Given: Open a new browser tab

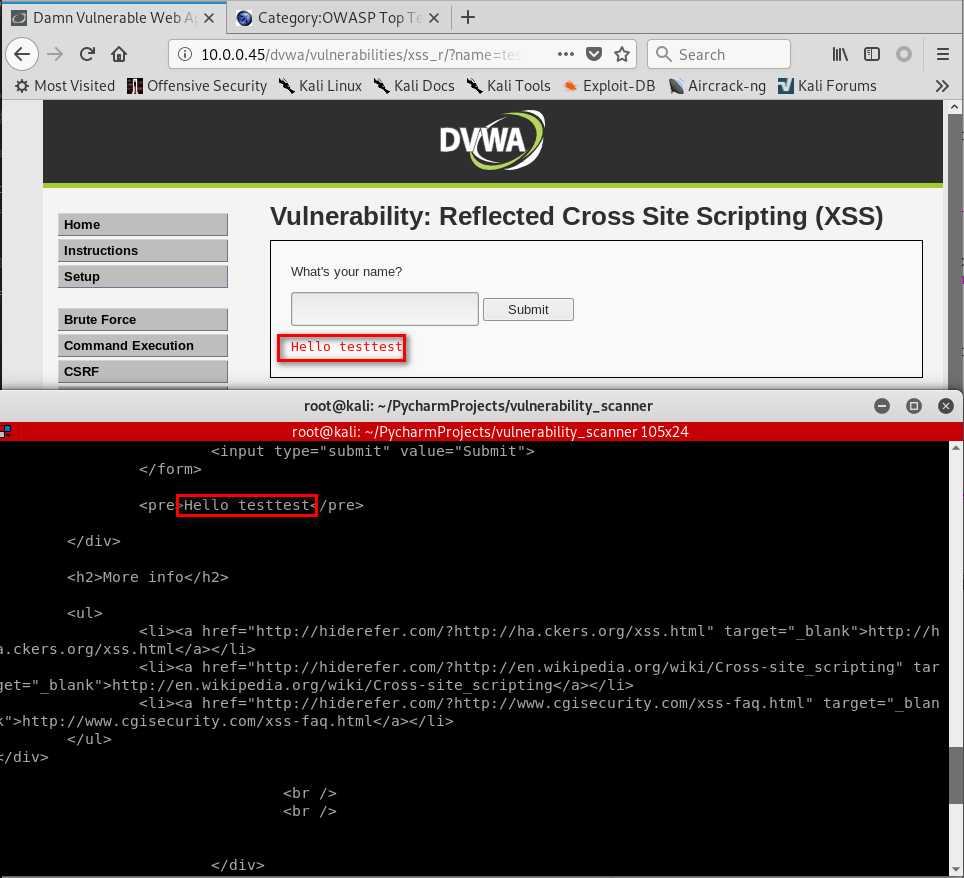Looking at the screenshot, I should click(468, 17).
